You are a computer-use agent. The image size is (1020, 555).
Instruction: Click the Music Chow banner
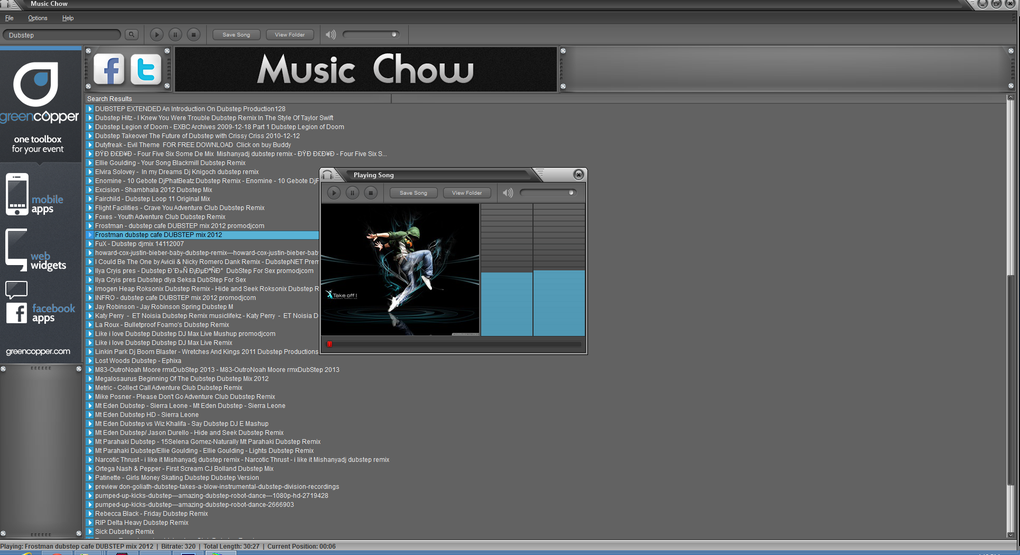(366, 69)
